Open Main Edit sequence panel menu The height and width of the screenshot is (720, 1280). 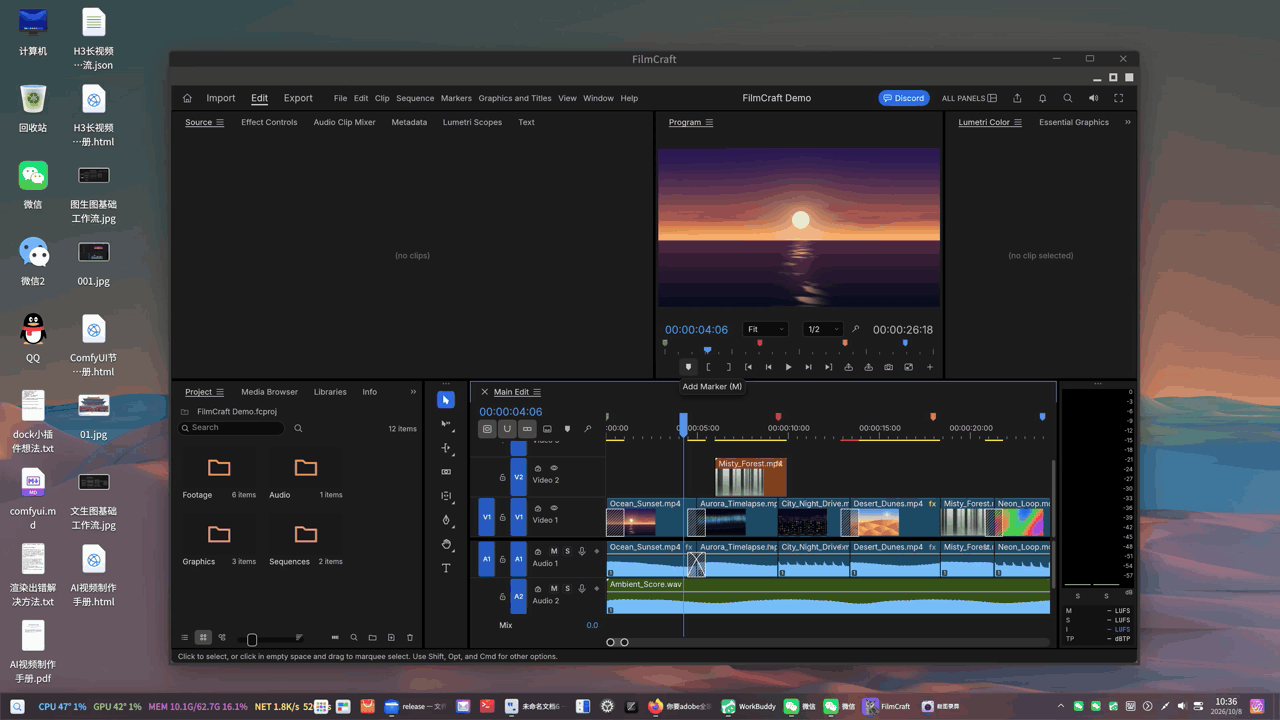[x=537, y=392]
